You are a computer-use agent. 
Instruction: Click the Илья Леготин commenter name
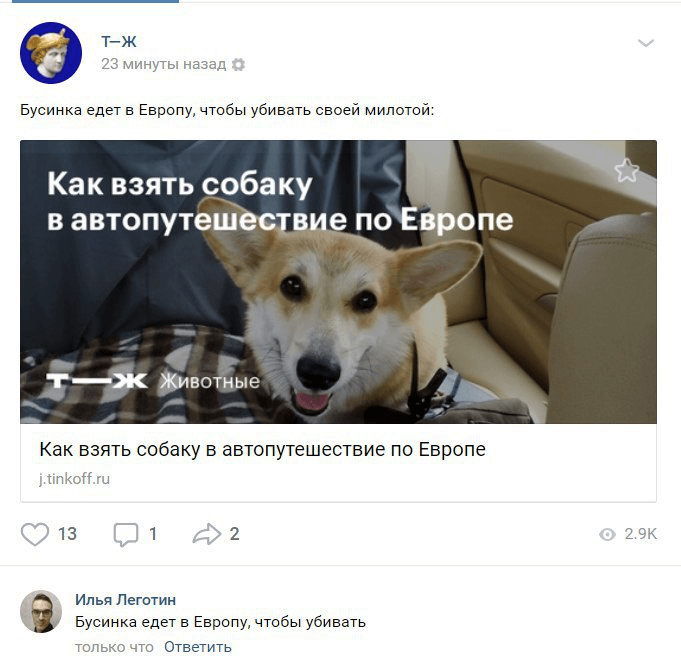[x=126, y=600]
